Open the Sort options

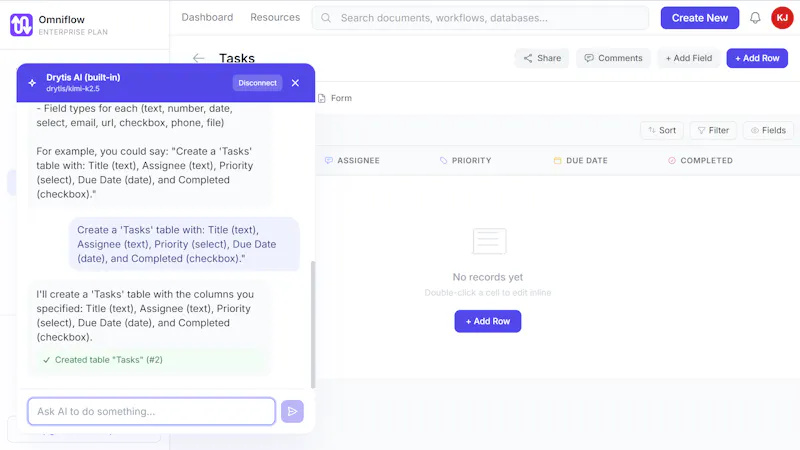click(662, 130)
